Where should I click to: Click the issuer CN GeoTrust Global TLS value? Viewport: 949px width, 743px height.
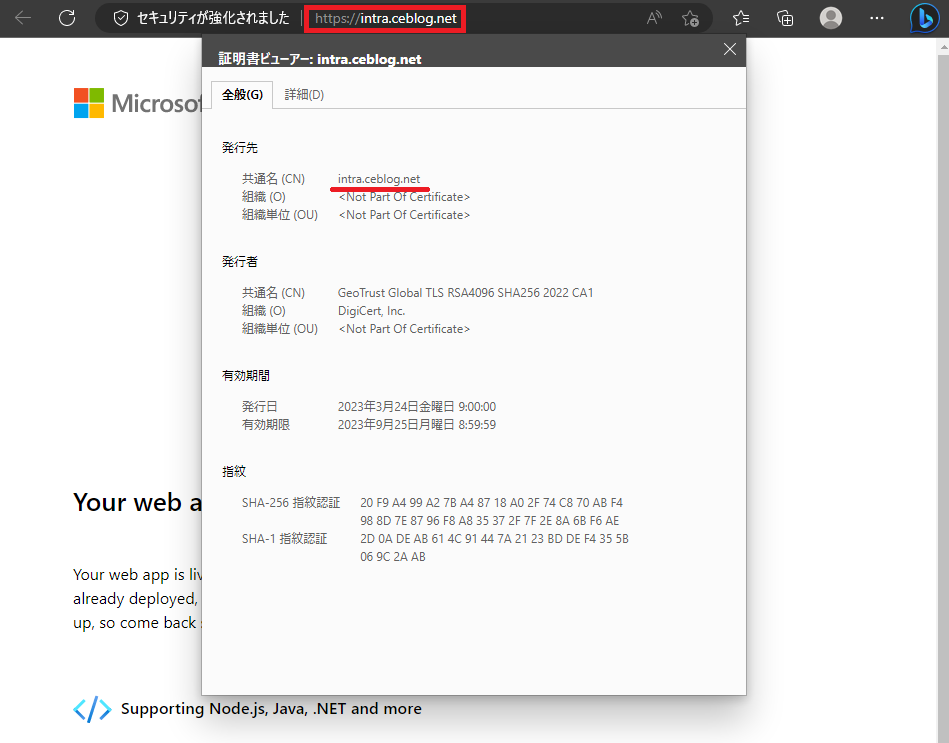pyautogui.click(x=465, y=293)
